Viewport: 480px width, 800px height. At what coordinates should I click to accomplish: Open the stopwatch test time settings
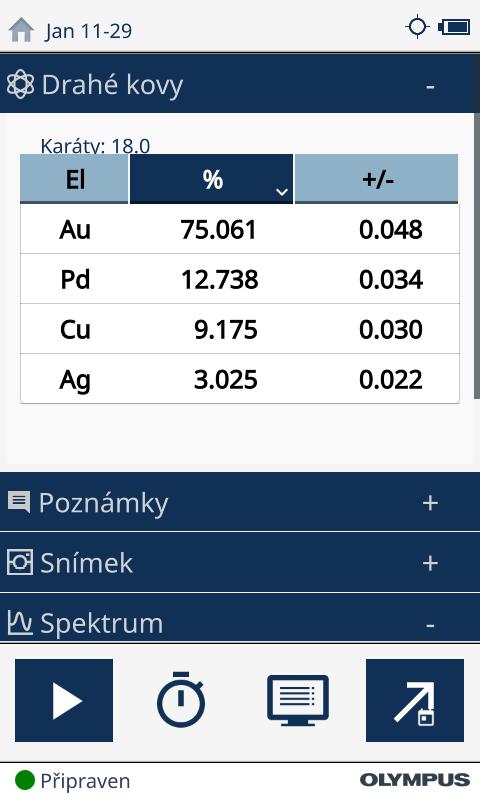point(181,699)
